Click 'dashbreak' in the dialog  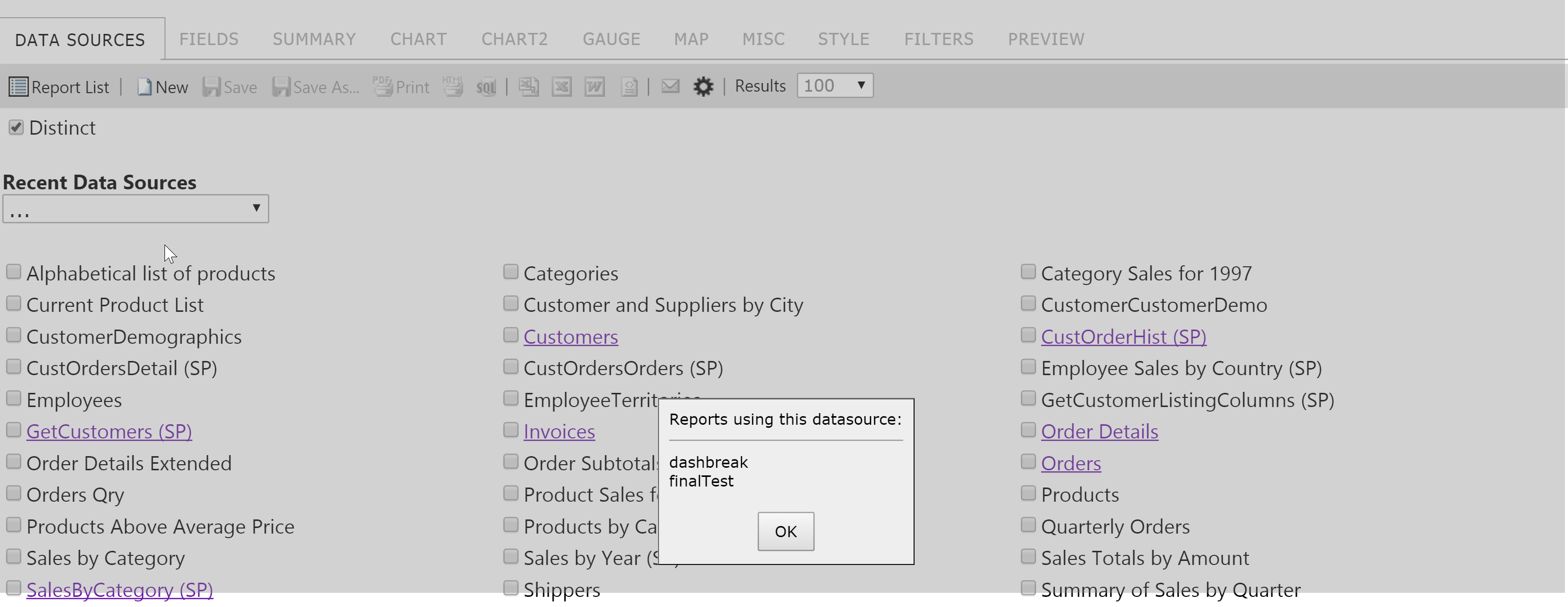(709, 462)
